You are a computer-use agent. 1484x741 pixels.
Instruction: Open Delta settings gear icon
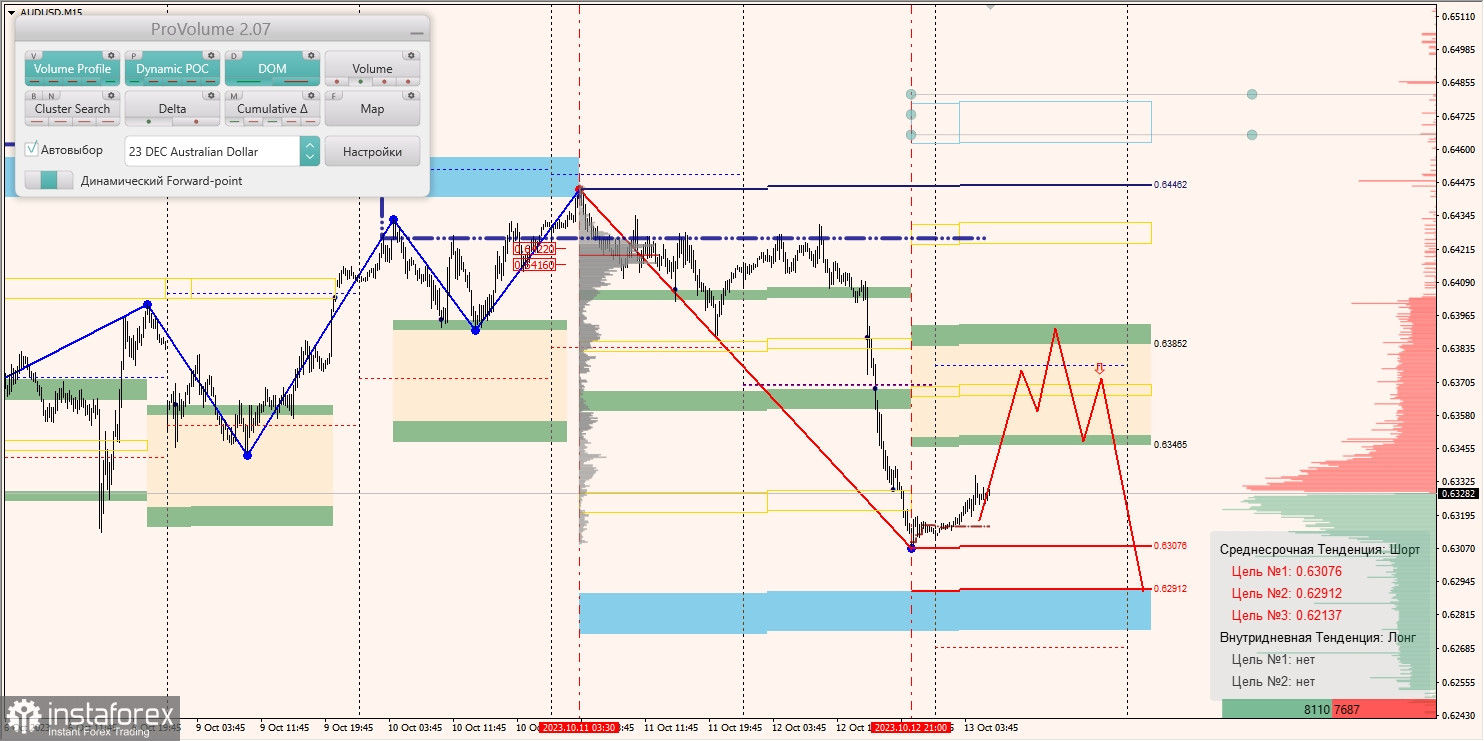[x=211, y=96]
